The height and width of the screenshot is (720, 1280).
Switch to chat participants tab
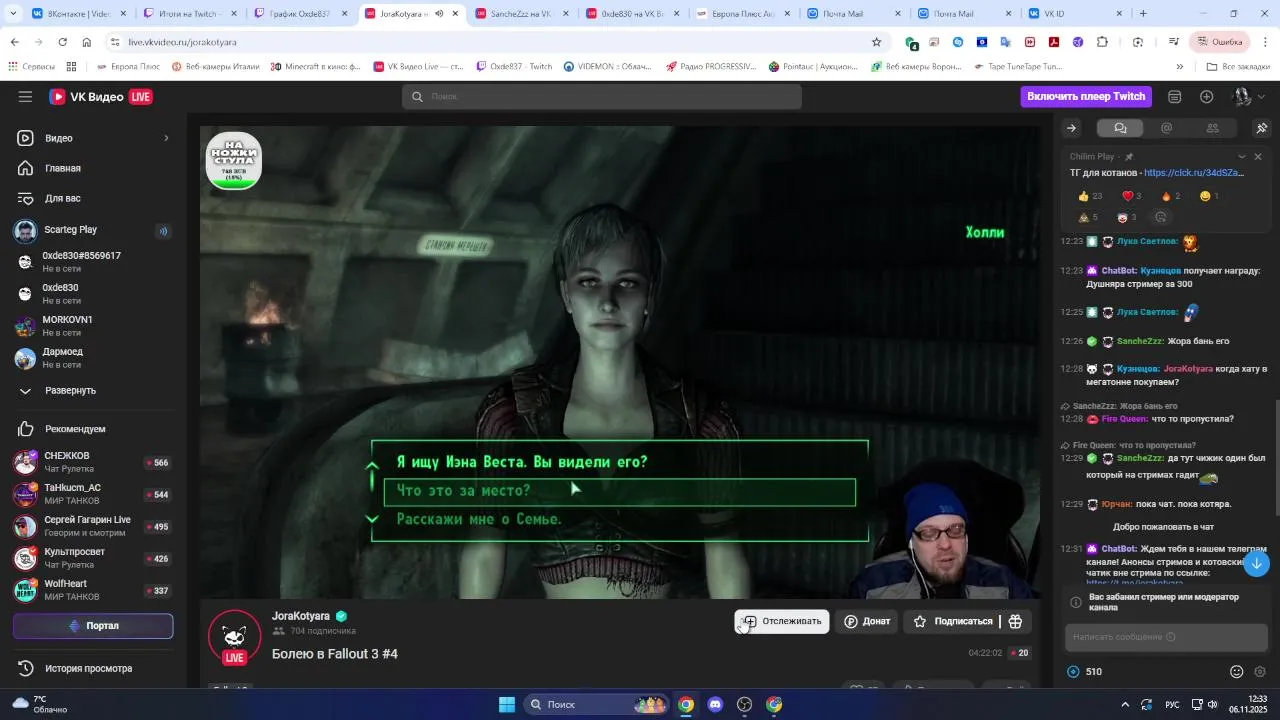[x=1212, y=128]
